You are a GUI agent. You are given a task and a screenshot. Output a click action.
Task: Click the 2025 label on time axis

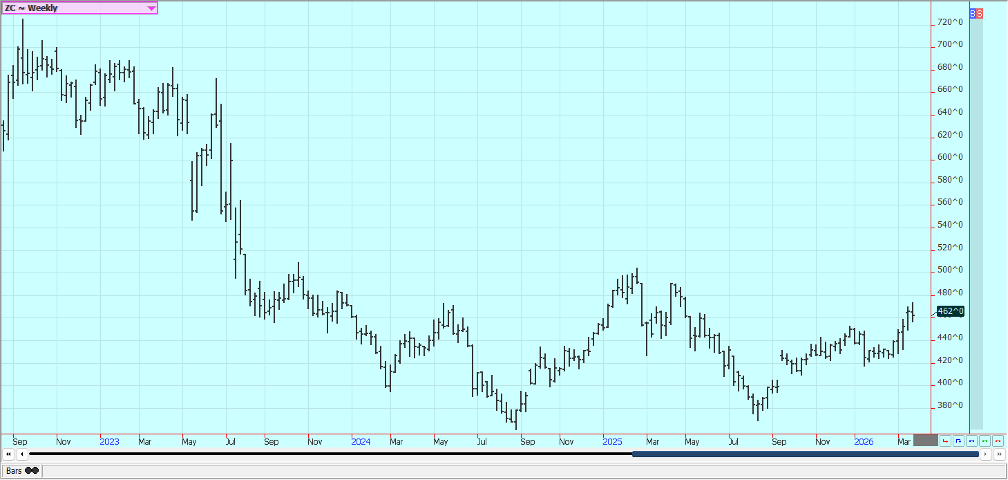coord(612,440)
